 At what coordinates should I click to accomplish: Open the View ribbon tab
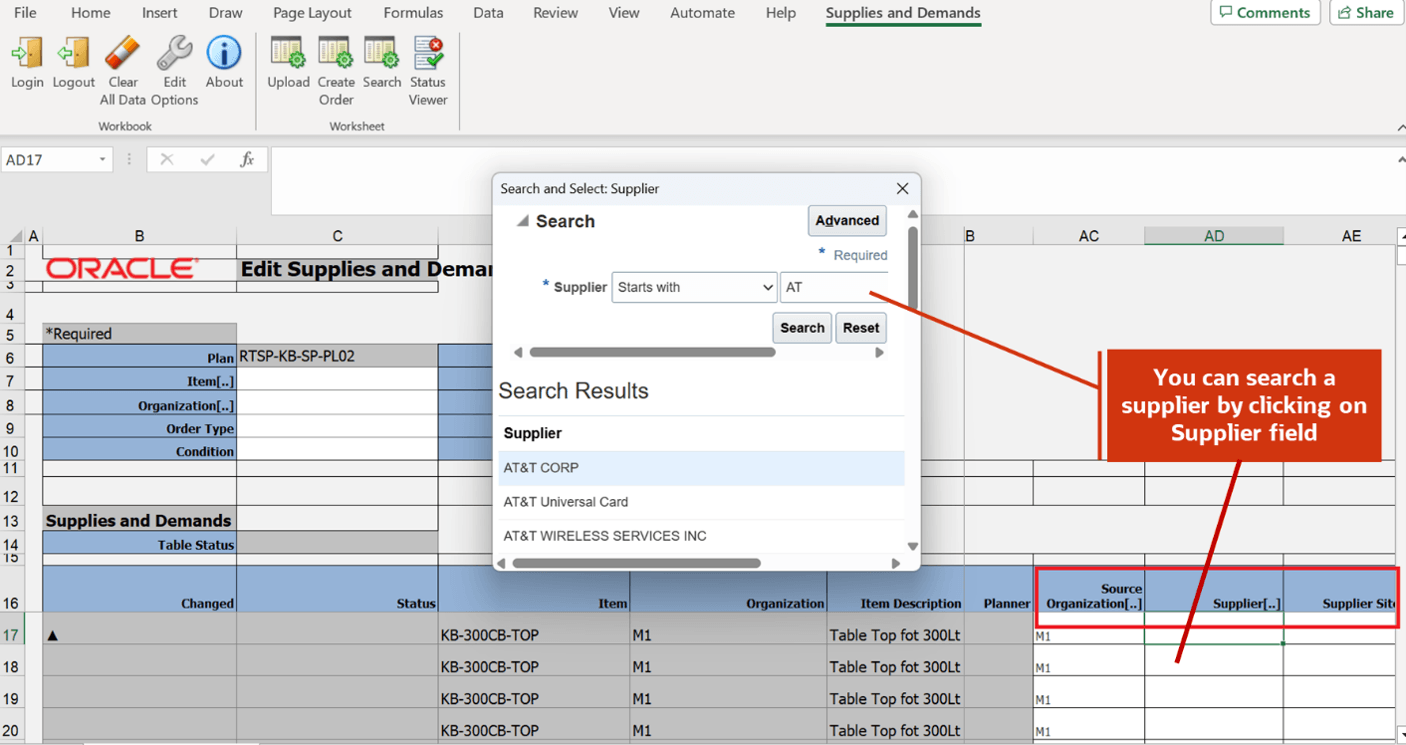(624, 13)
